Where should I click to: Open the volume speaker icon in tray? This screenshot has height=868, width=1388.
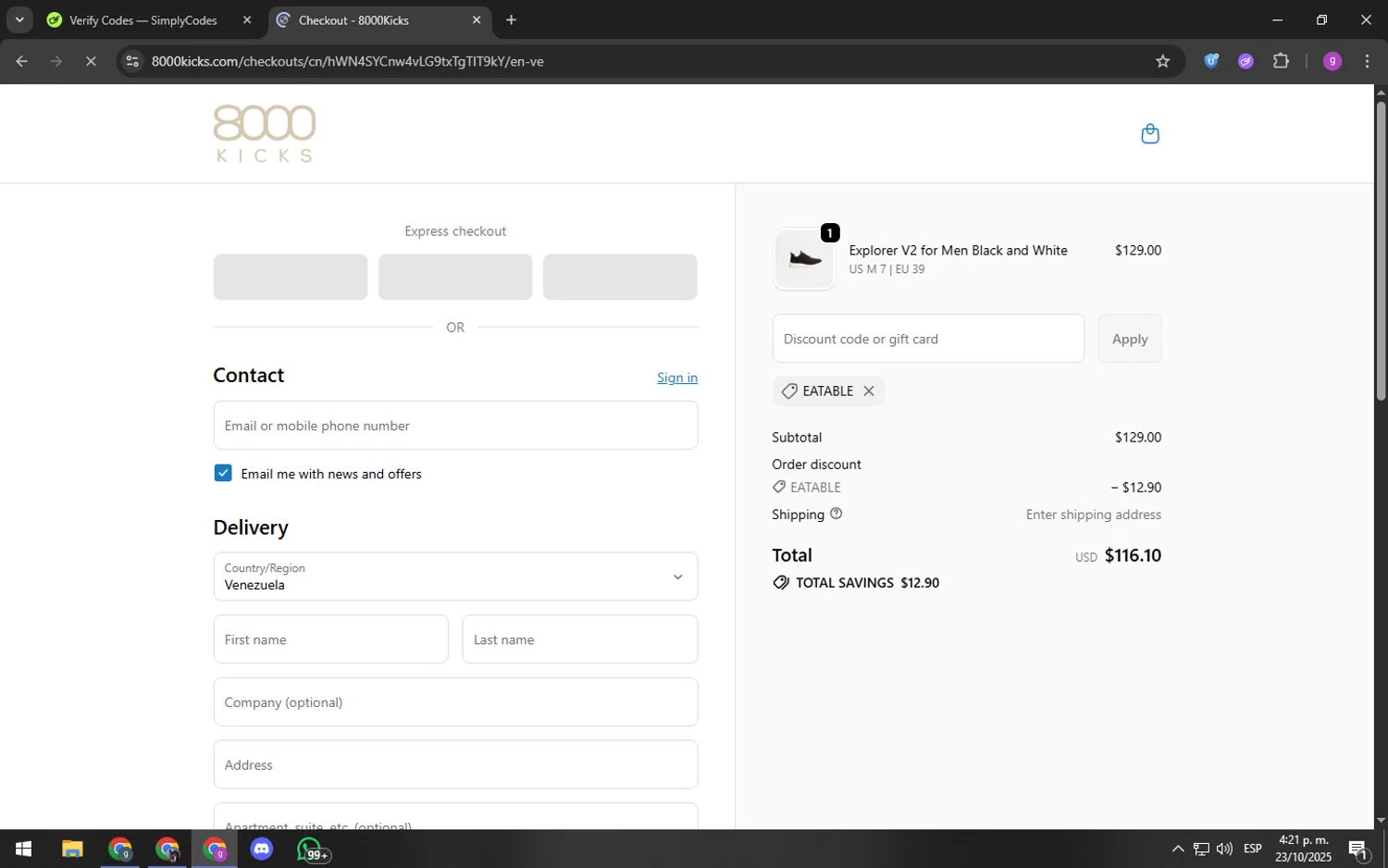1224,849
